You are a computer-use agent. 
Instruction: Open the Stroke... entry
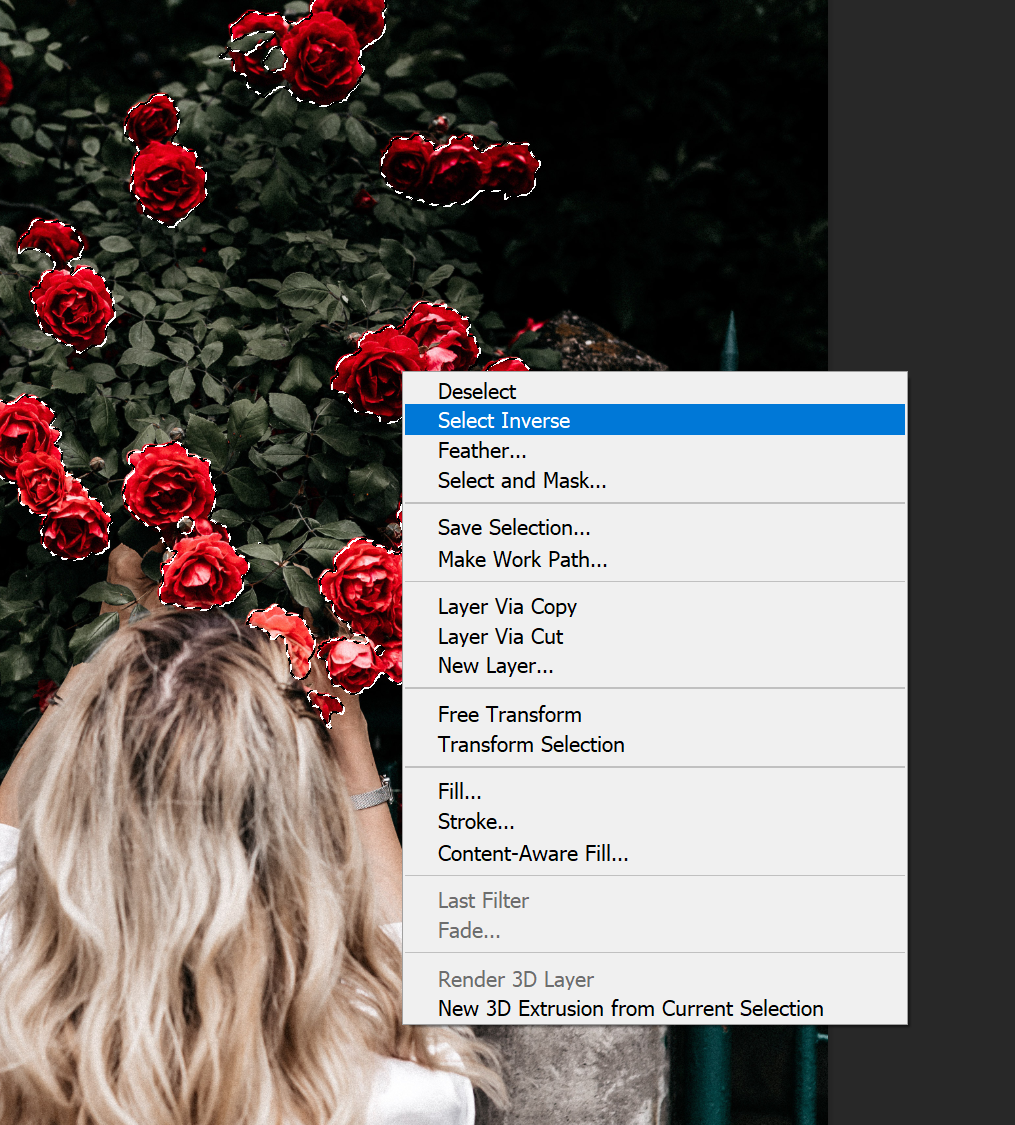click(x=654, y=822)
